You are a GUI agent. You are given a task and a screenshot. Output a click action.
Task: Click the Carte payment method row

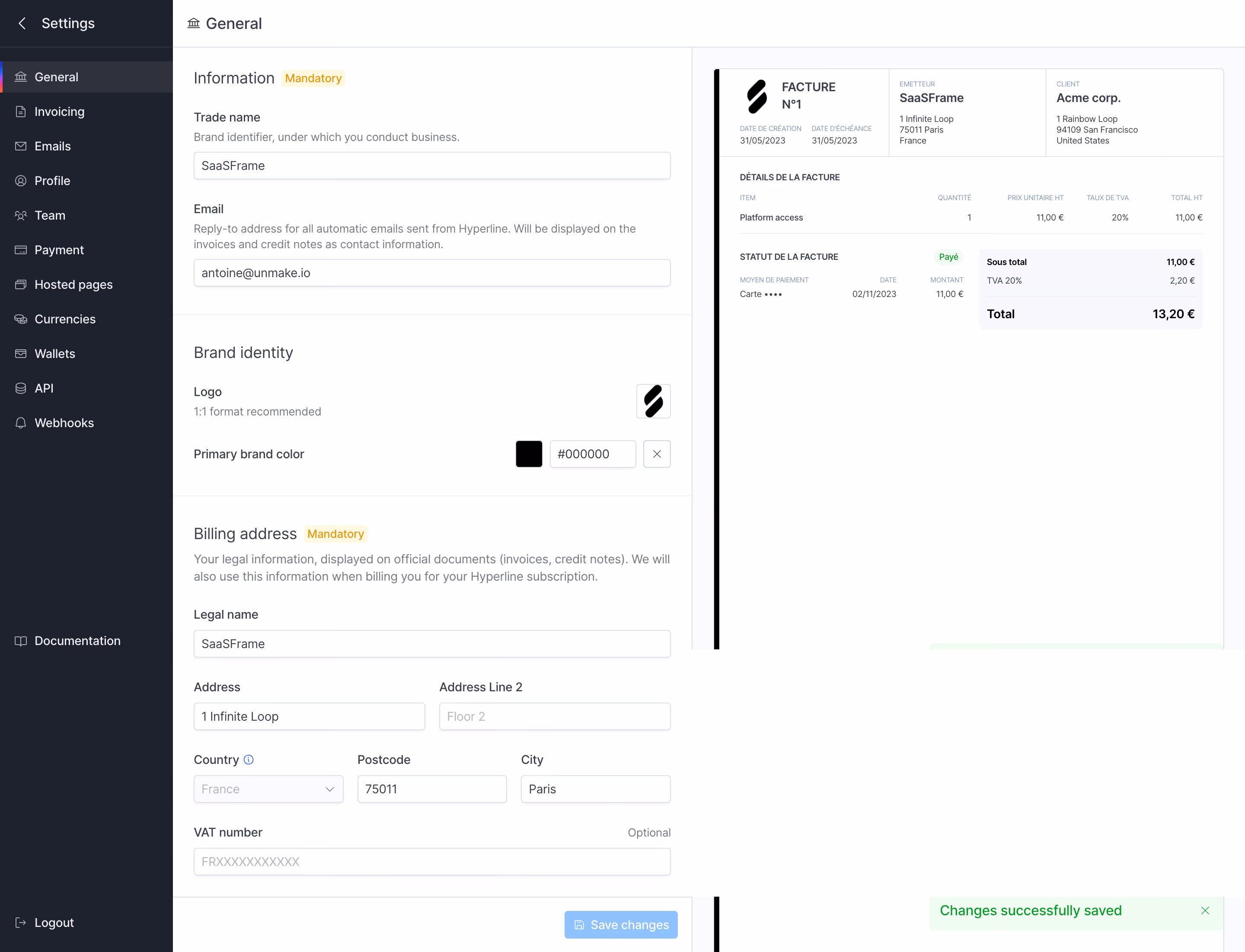[x=851, y=294]
